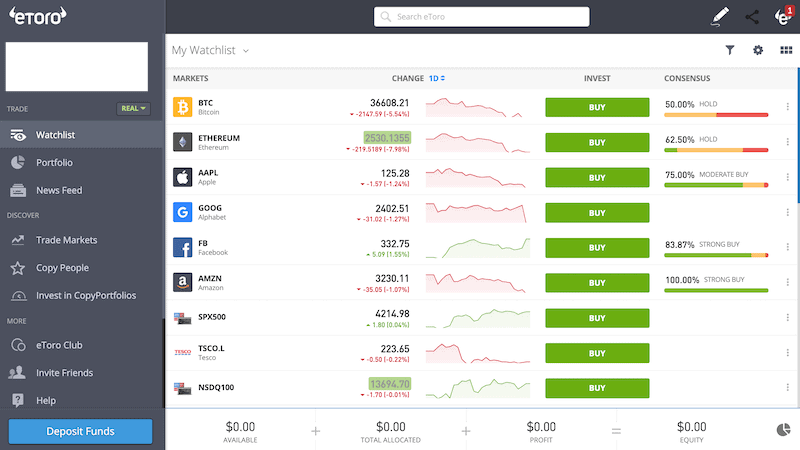The width and height of the screenshot is (800, 450).
Task: Buy TSCO.L Tesco
Action: [597, 353]
